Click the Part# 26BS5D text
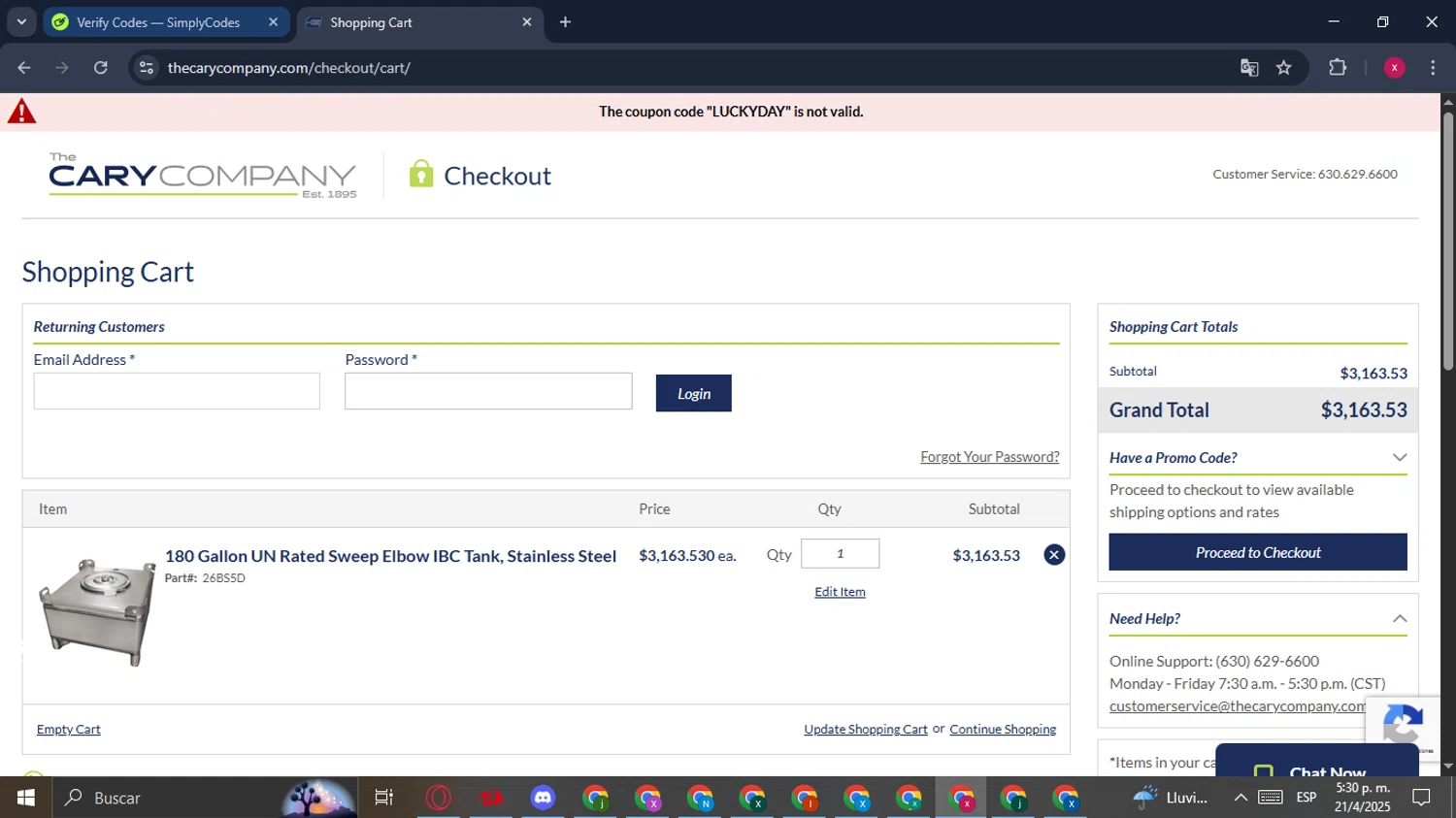Viewport: 1456px width, 818px height. pos(205,578)
